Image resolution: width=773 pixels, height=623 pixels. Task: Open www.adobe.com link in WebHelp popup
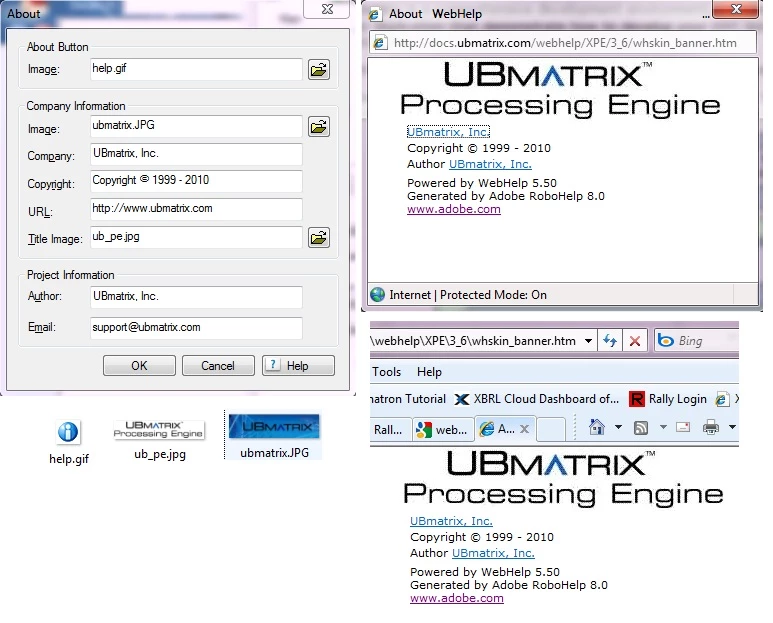(454, 209)
